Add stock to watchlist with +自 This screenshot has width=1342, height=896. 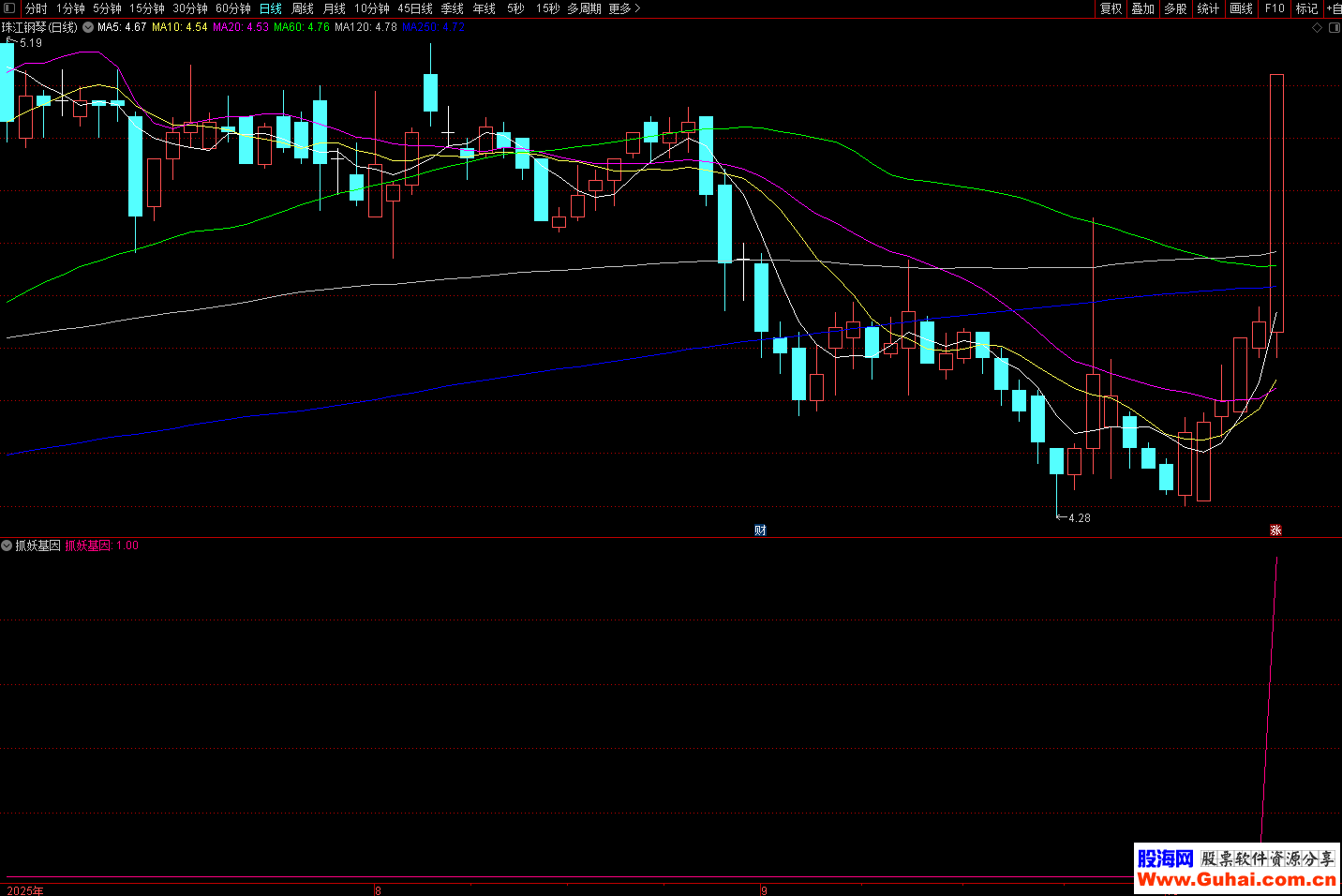pos(1334,8)
